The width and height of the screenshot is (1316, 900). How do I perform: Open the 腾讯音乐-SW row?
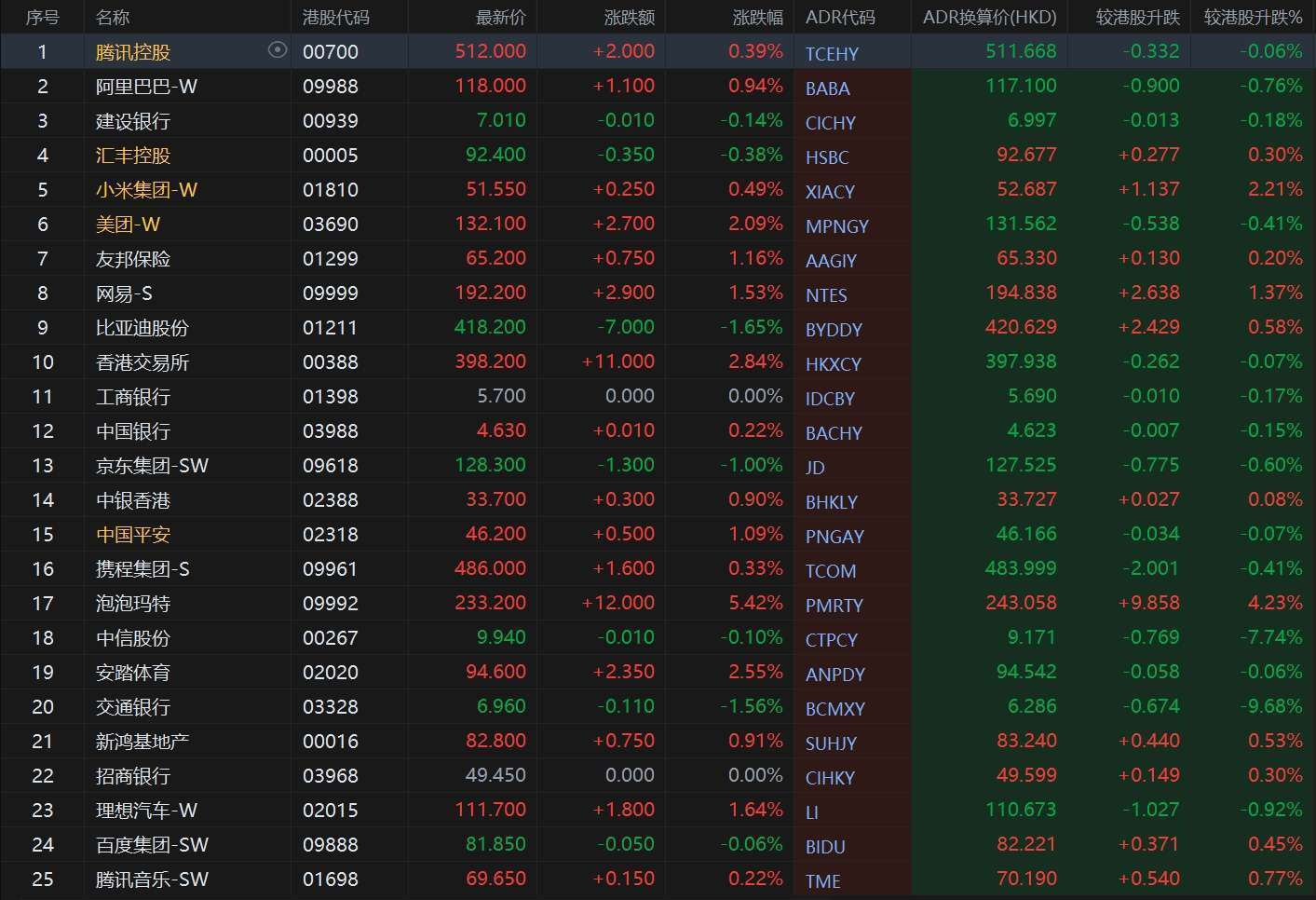pos(658,880)
